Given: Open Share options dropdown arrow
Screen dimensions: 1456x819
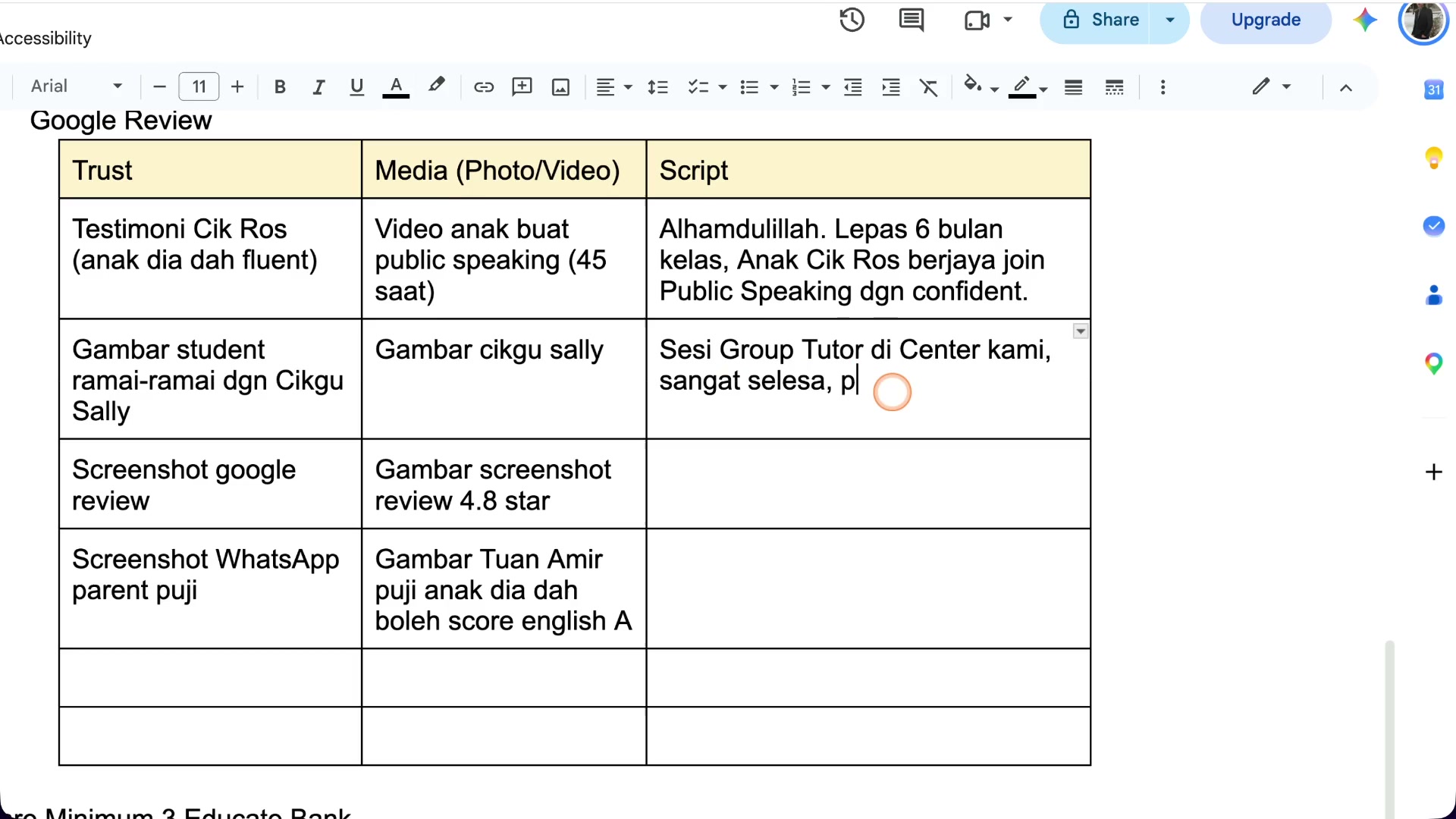Looking at the screenshot, I should tap(1170, 20).
